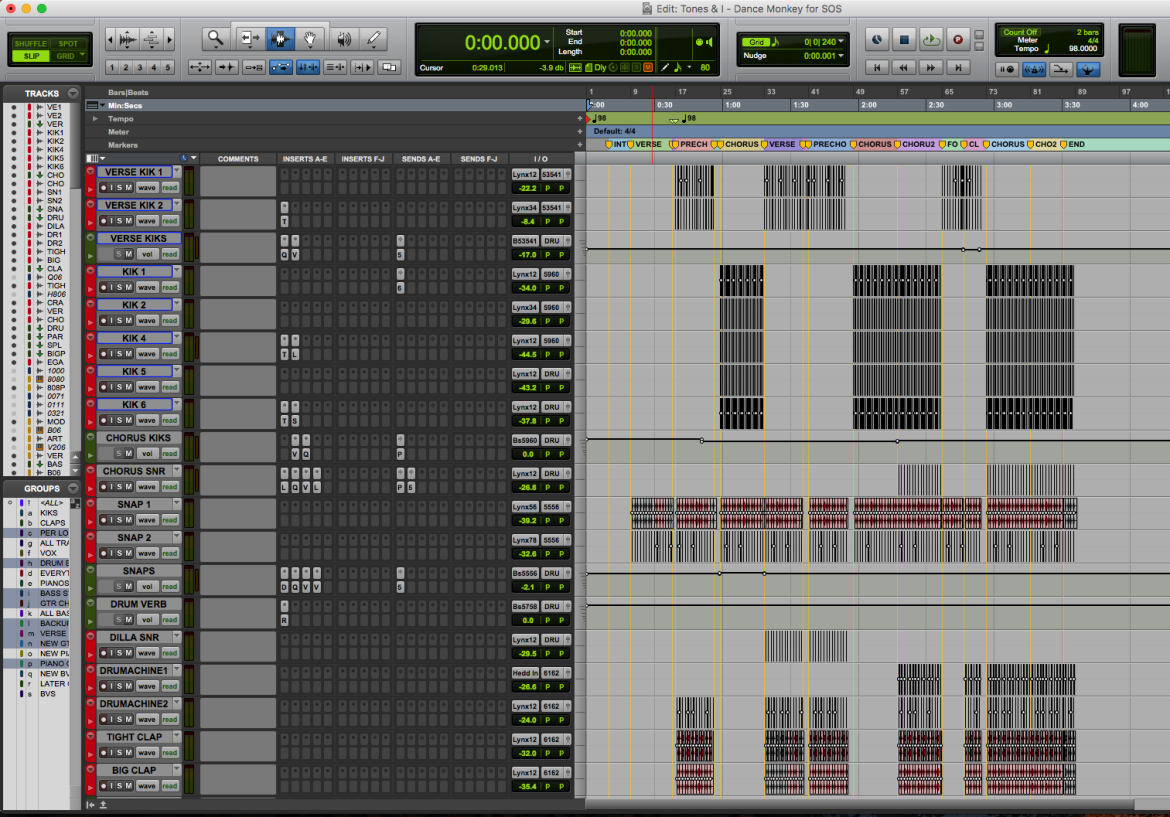Record-enable the SNAP 1 track
Screen dimensions: 1170x817
click(104, 520)
